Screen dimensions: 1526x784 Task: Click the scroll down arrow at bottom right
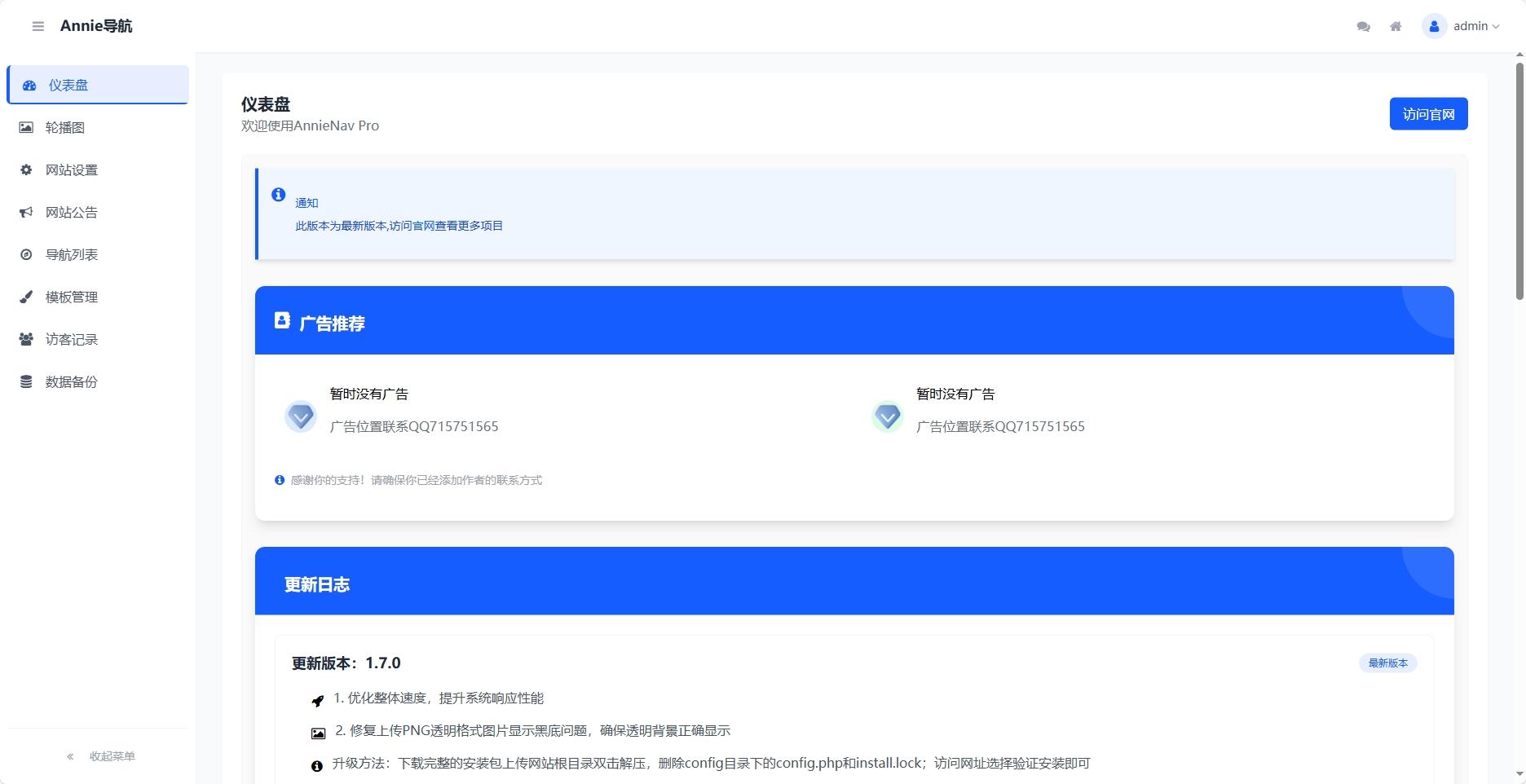point(1519,773)
